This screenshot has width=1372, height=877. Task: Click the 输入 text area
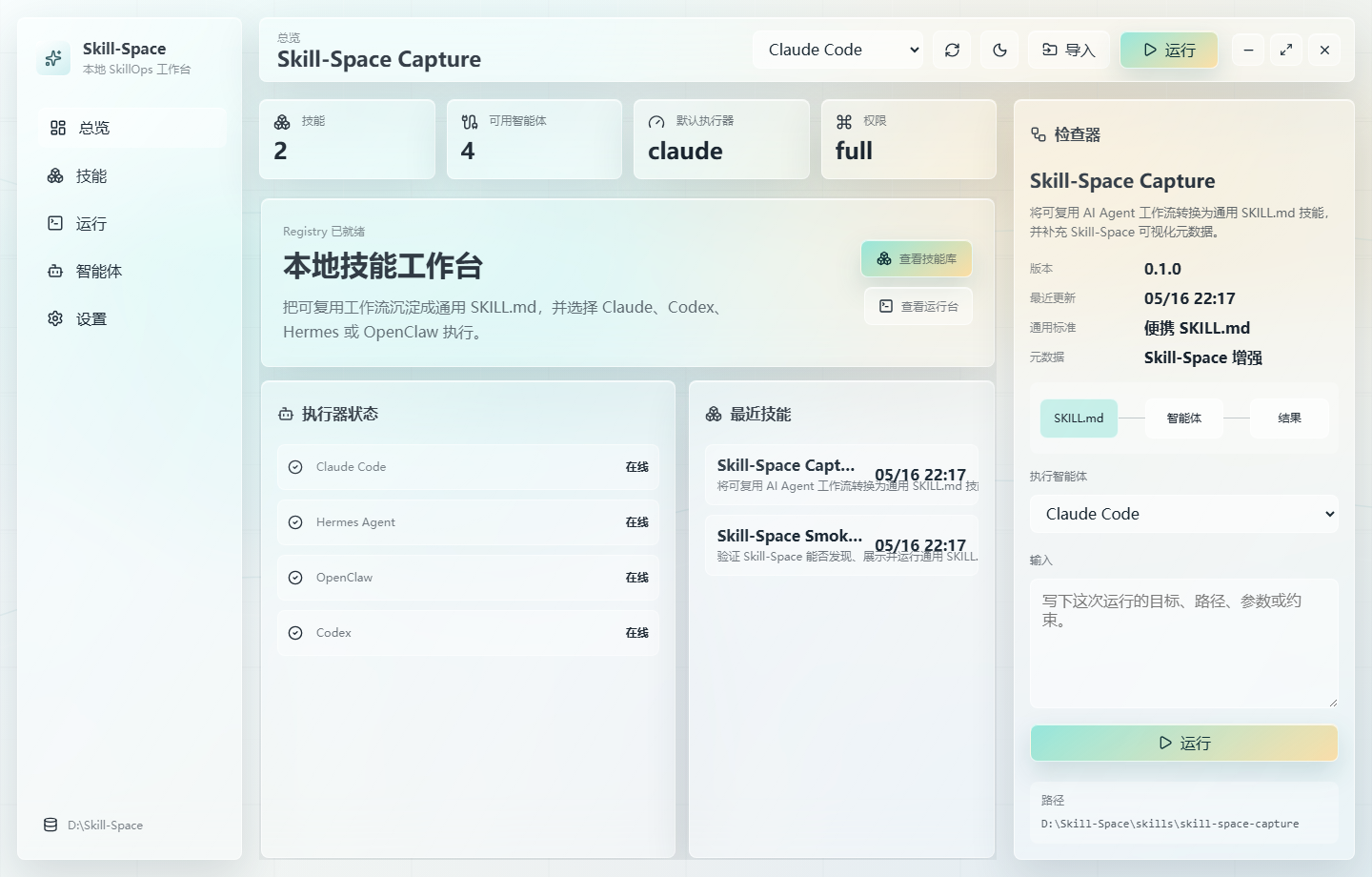coord(1184,643)
